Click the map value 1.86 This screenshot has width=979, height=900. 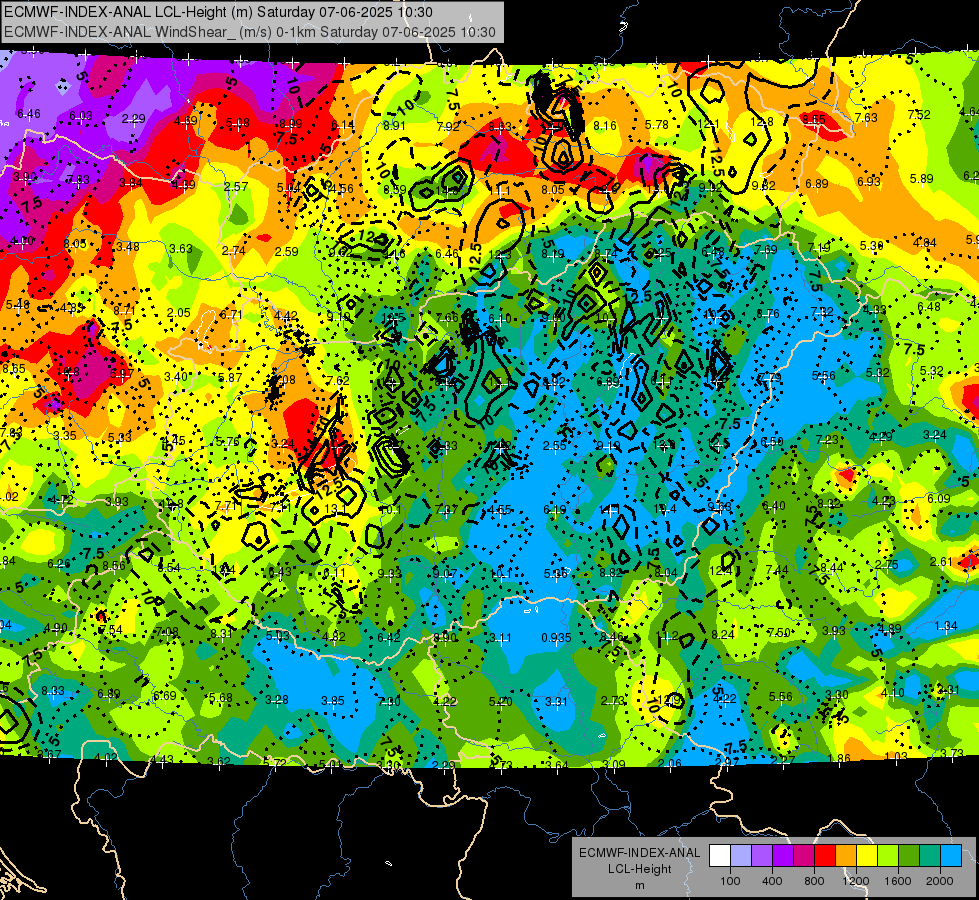pos(839,759)
